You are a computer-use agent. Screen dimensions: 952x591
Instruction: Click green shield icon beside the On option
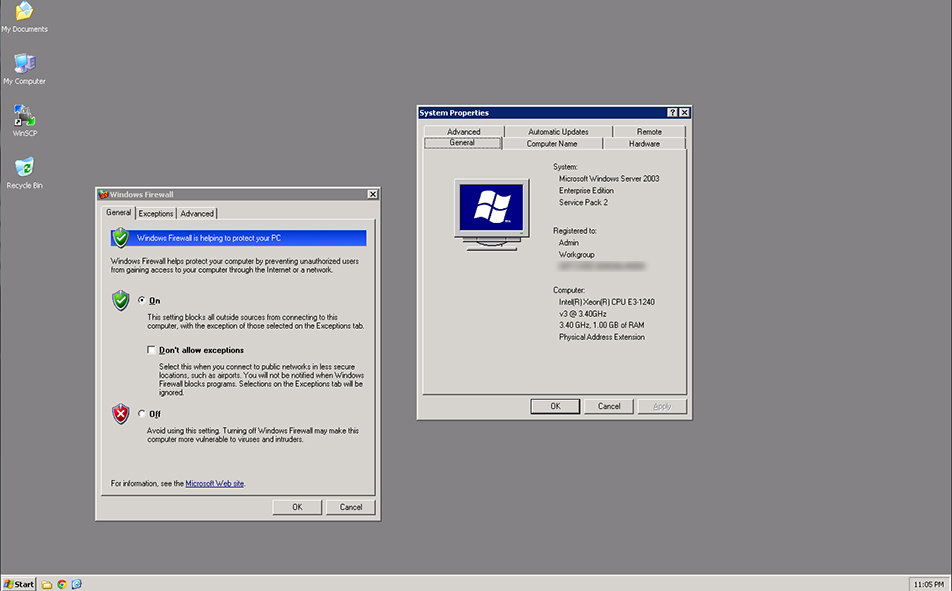pos(121,300)
